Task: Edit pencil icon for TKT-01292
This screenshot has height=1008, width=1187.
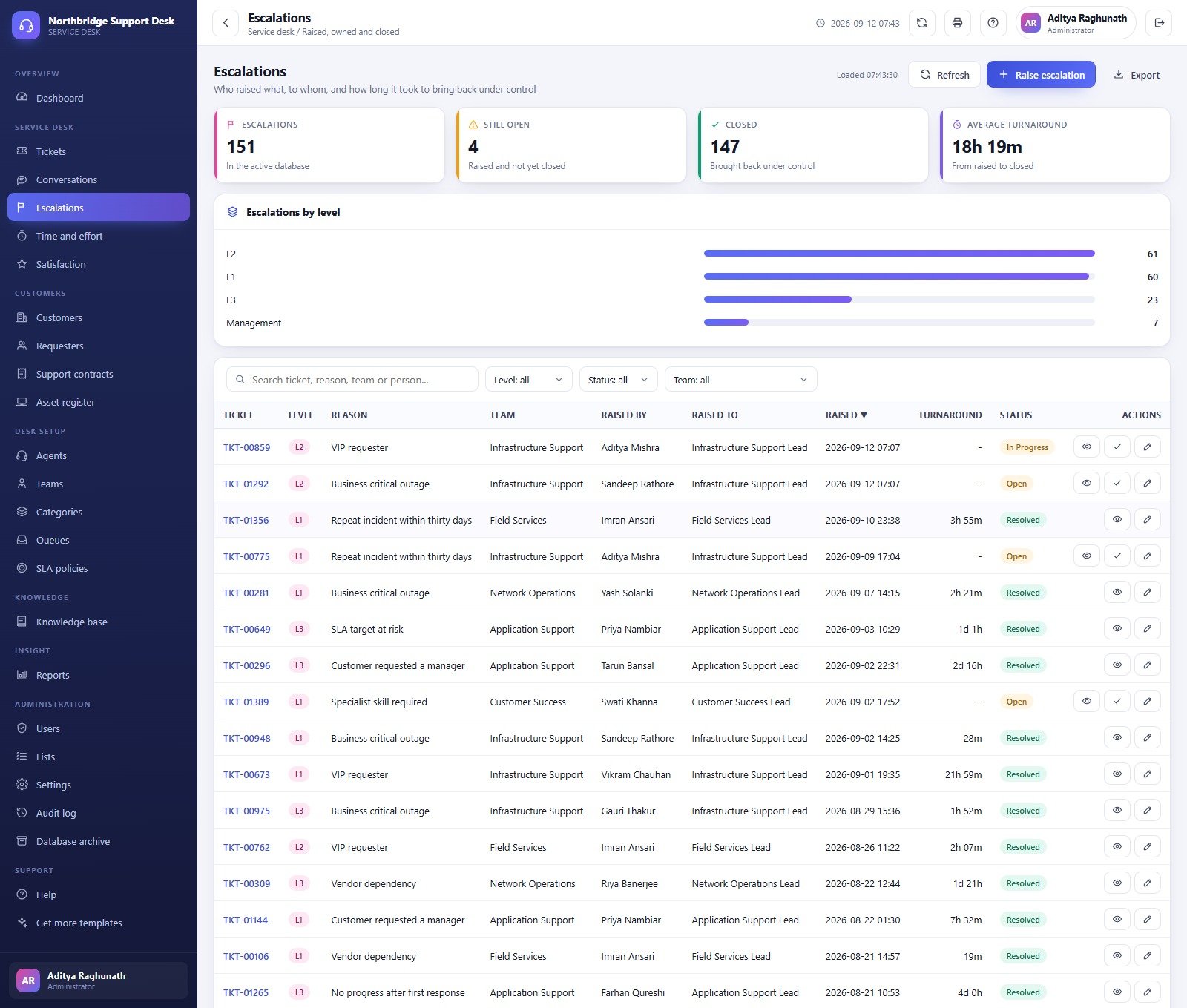Action: (1147, 484)
